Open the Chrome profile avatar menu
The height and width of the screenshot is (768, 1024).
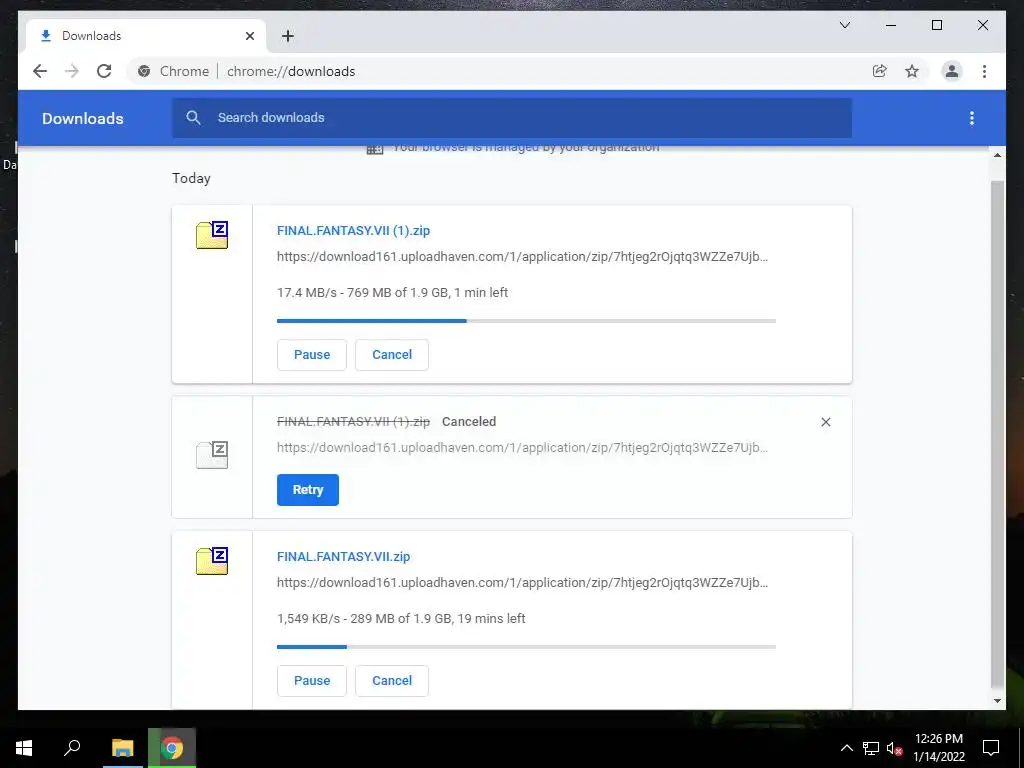[x=952, y=71]
